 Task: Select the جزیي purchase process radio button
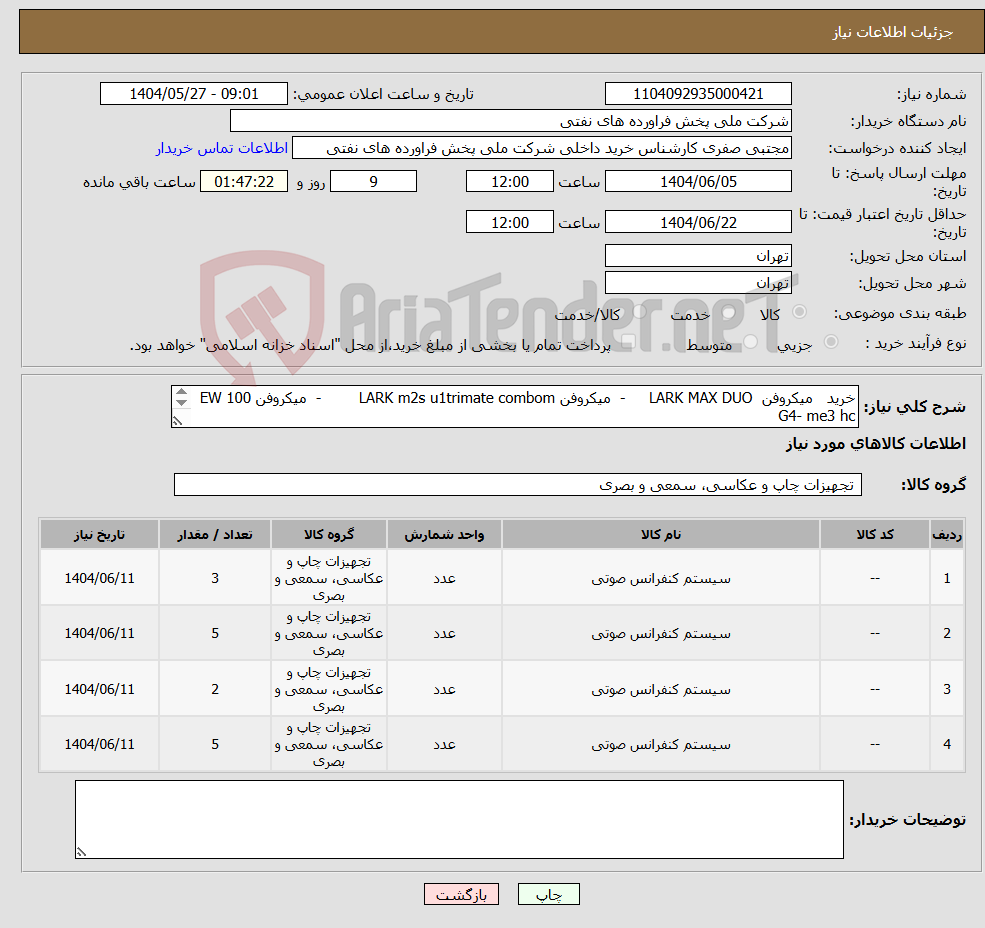click(831, 341)
